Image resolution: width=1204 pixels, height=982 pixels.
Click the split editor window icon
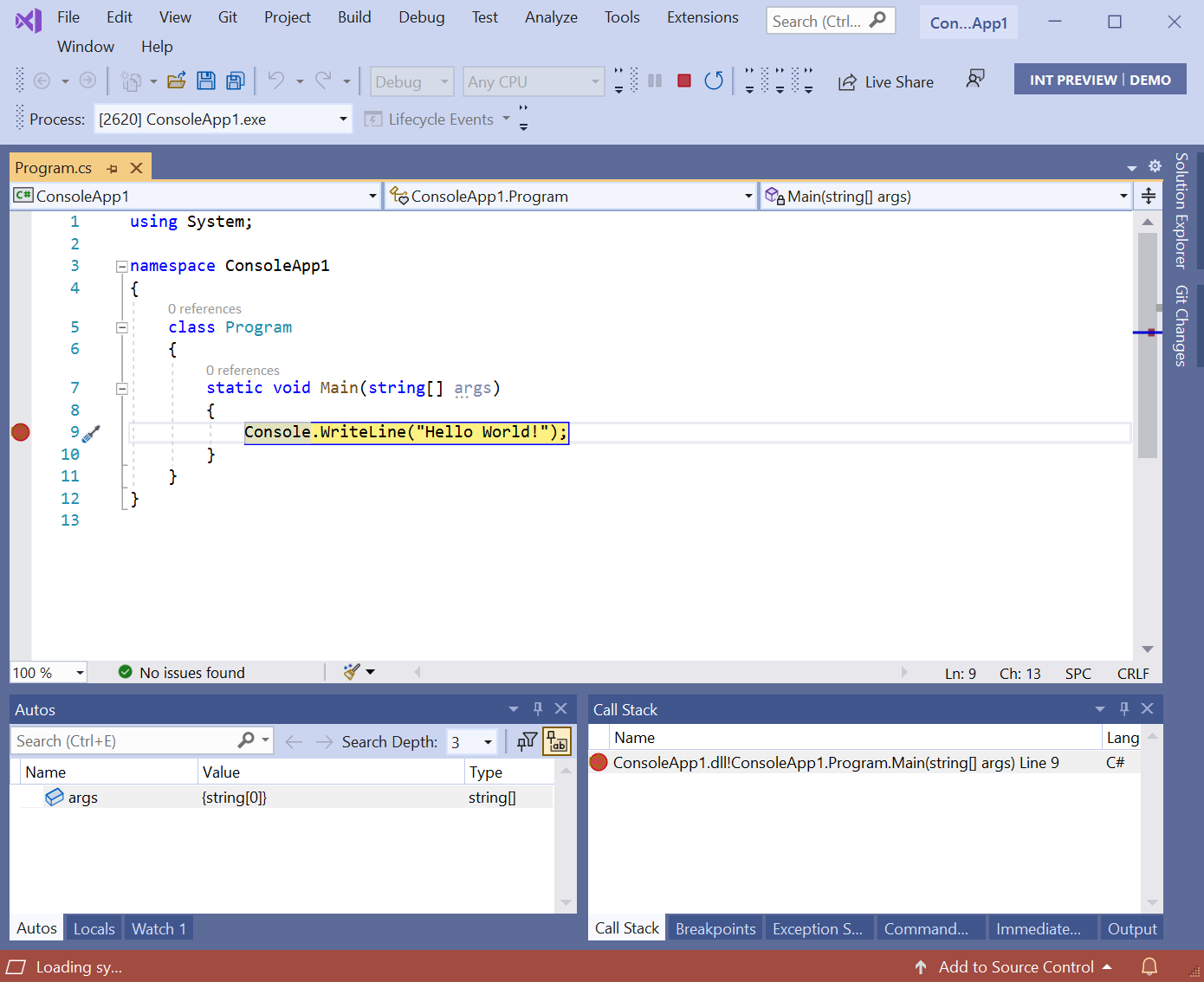(1149, 196)
